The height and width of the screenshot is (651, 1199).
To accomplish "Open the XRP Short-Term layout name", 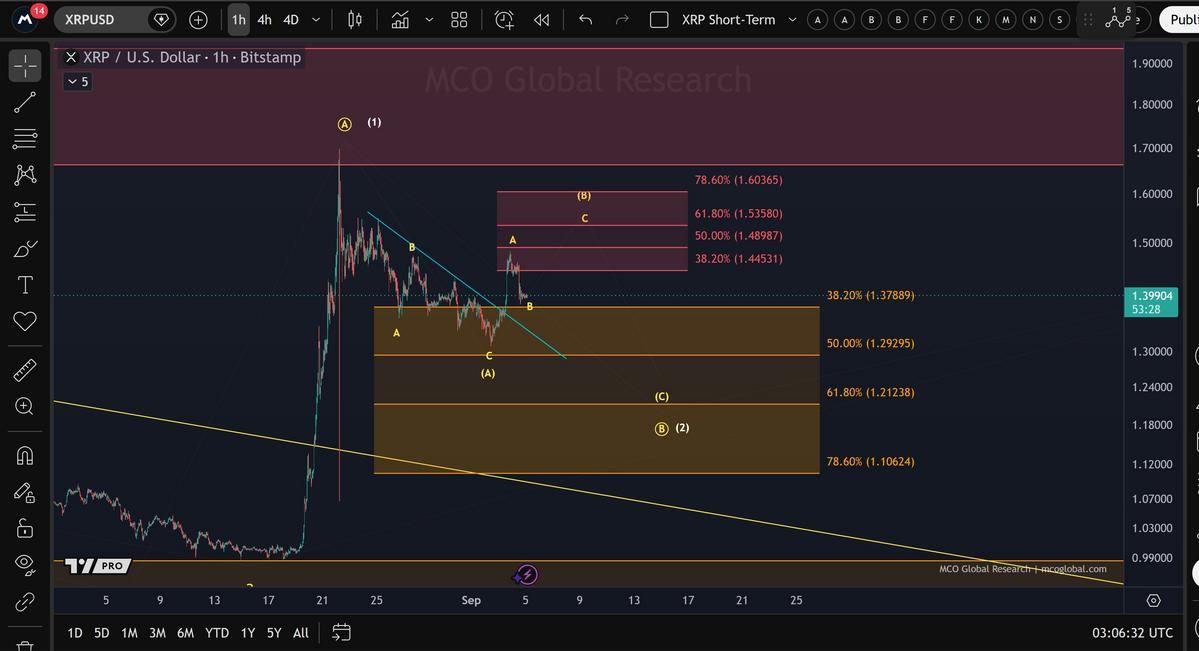I will [728, 20].
